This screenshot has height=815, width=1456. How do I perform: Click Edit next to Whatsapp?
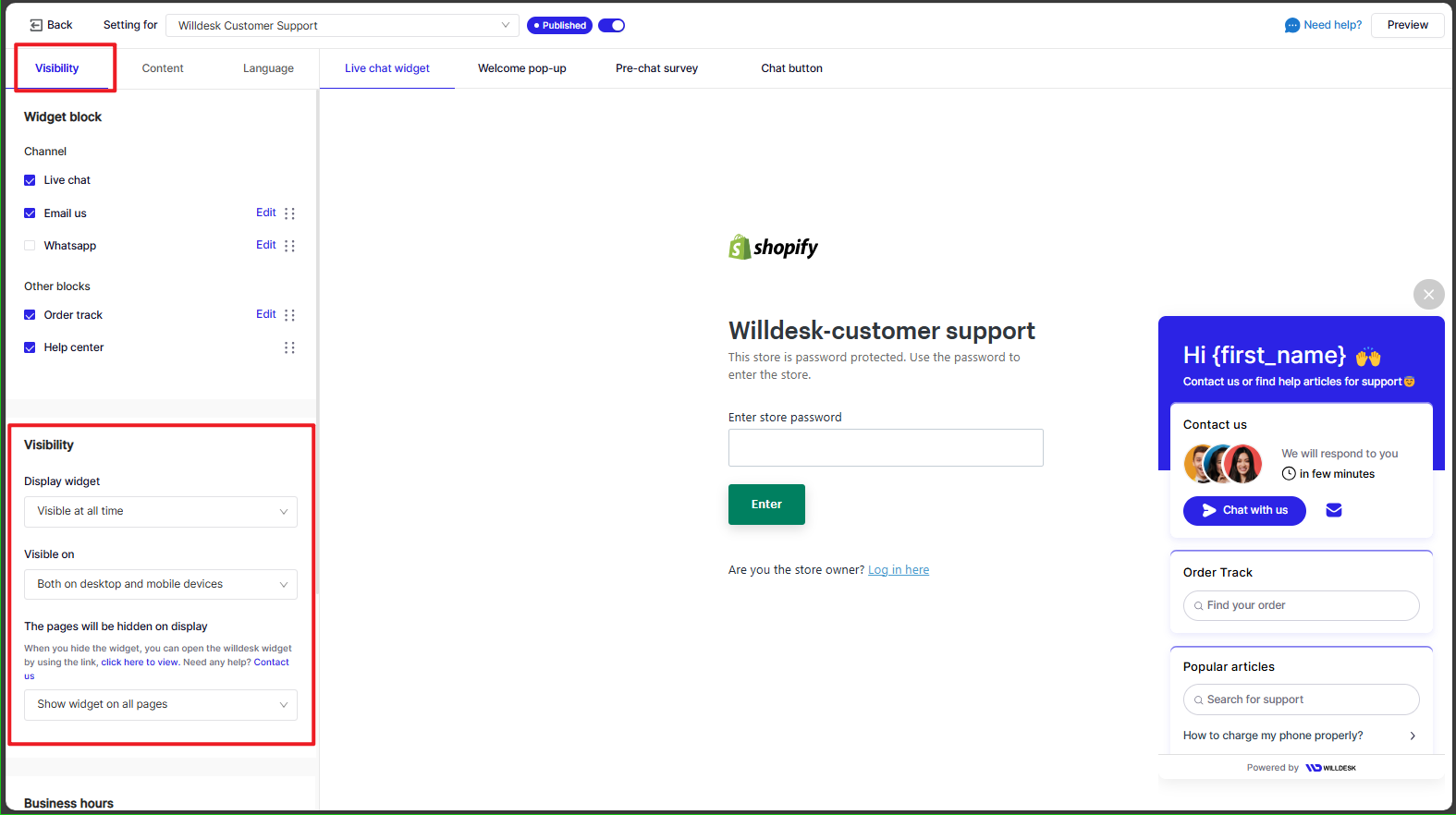tap(266, 245)
